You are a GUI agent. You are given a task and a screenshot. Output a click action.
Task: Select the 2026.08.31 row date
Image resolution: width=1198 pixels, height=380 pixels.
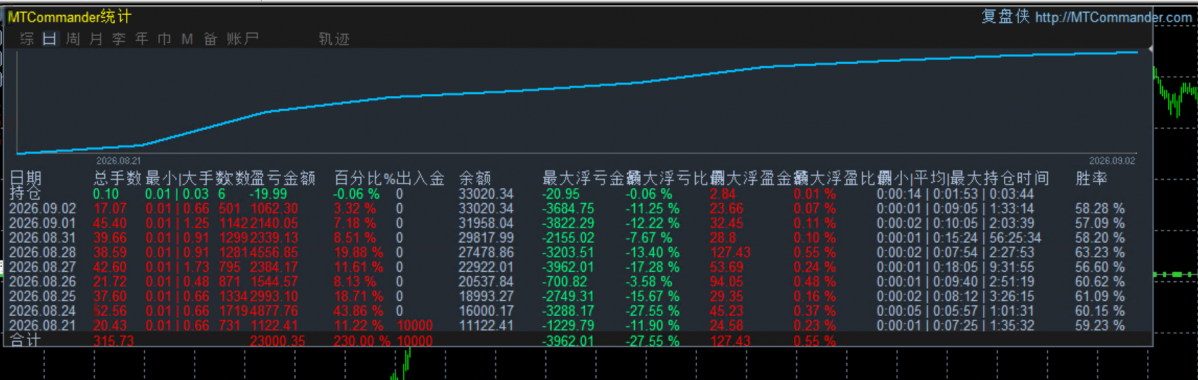coord(44,238)
